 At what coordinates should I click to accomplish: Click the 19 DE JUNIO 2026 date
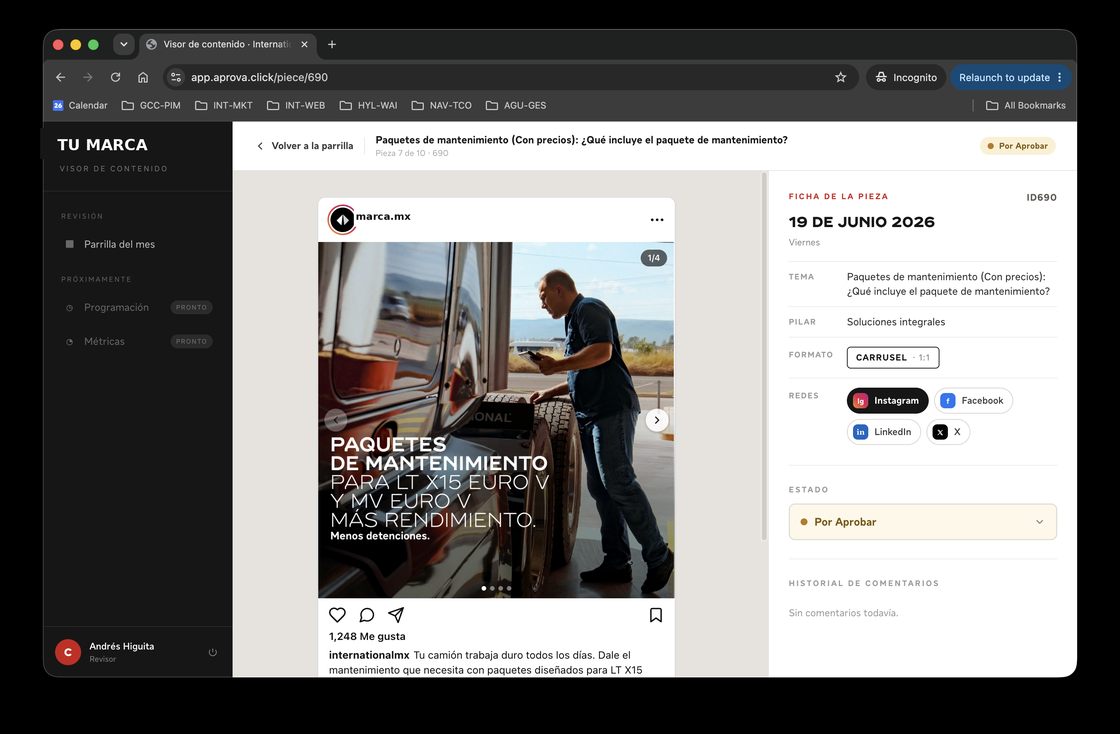pyautogui.click(x=861, y=222)
